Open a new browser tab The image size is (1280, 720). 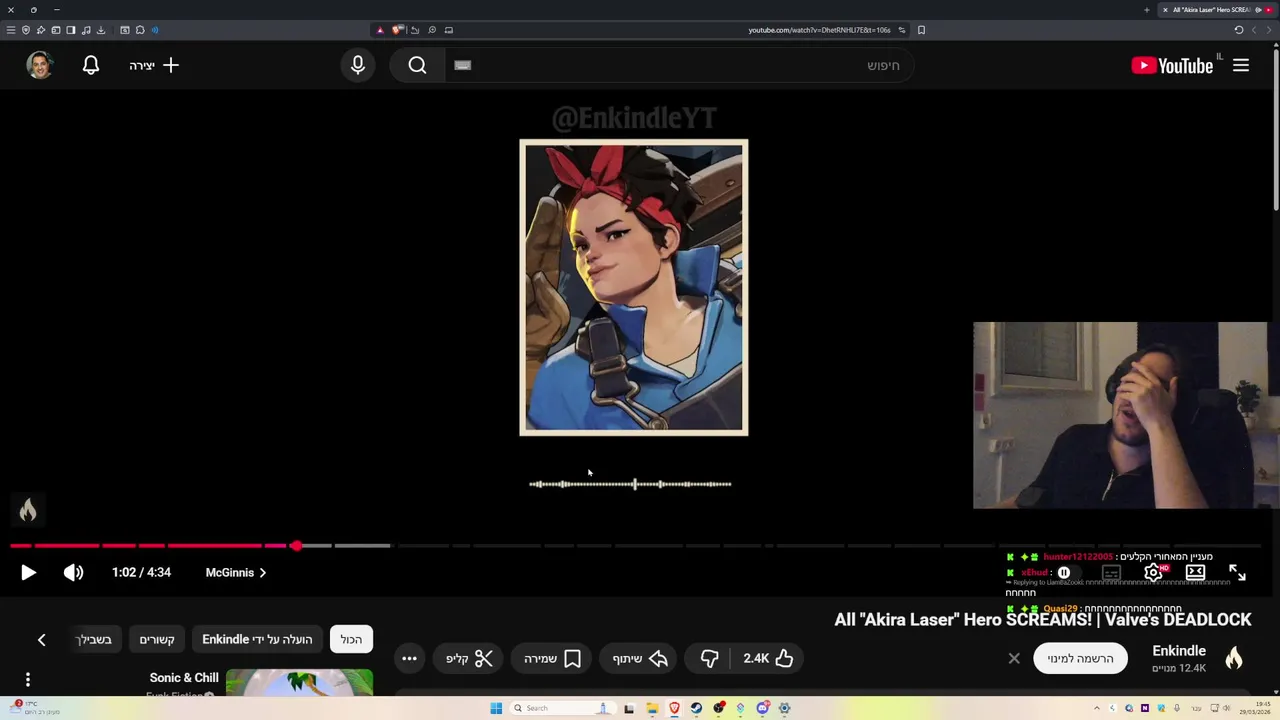pyautogui.click(x=1147, y=10)
